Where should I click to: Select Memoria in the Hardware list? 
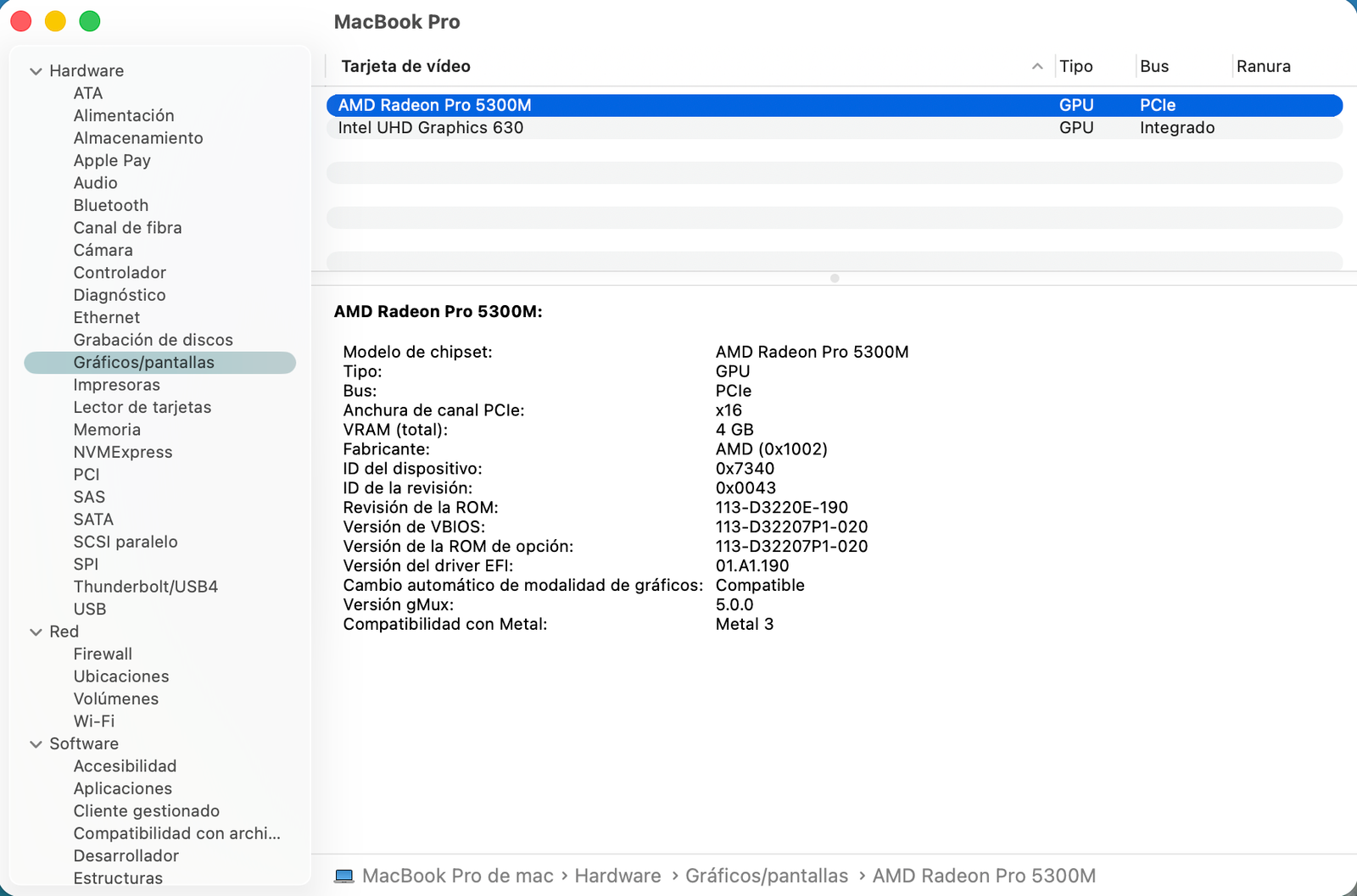point(107,430)
